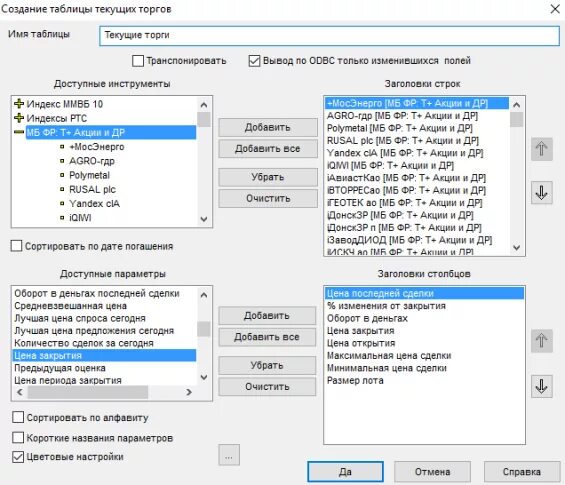Select Средневзвешанная цена parameter

[x=104, y=306]
